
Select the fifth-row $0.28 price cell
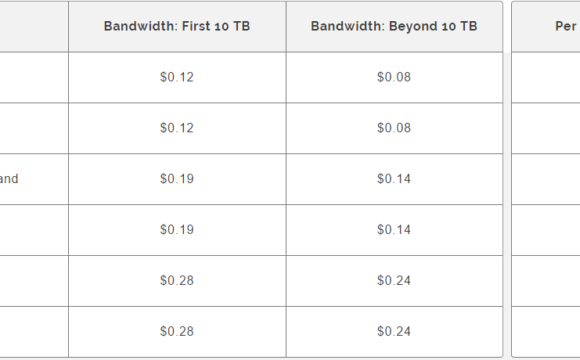177,281
